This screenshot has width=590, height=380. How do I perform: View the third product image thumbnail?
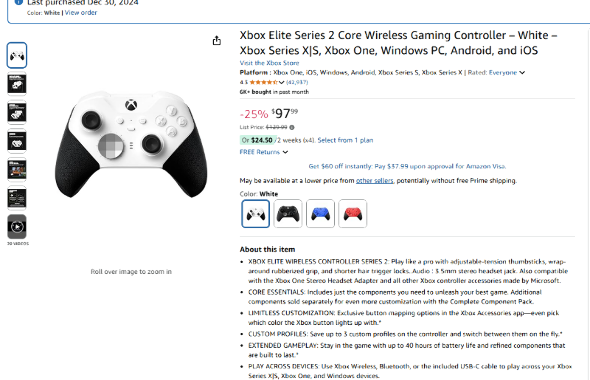pos(17,112)
